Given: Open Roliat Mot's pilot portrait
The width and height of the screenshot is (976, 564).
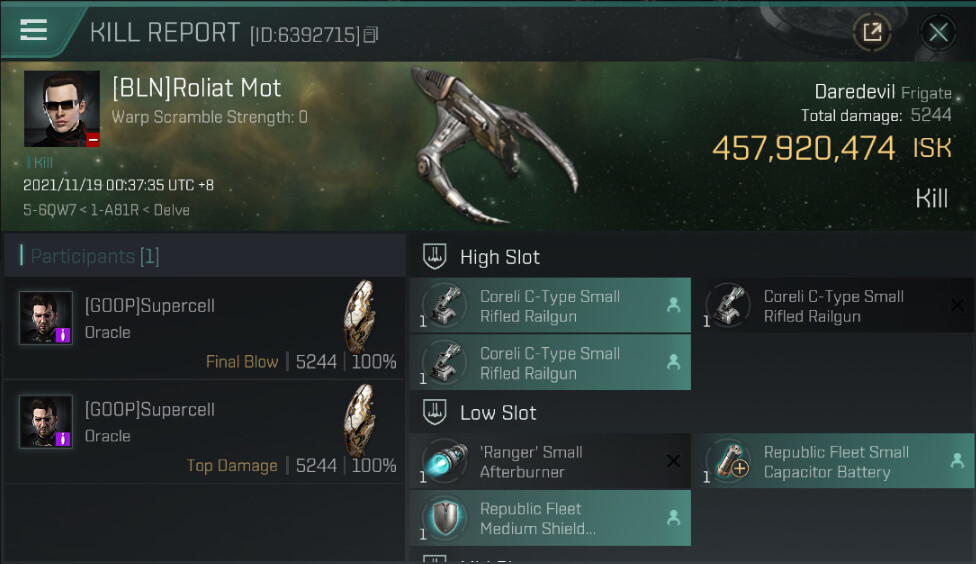Looking at the screenshot, I should tap(62, 109).
